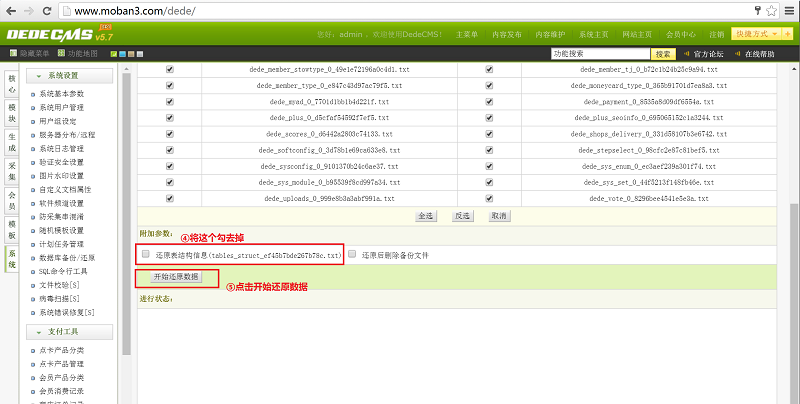Click the DedeCMS v5.7 logo
This screenshot has width=800, height=404.
tap(59, 34)
